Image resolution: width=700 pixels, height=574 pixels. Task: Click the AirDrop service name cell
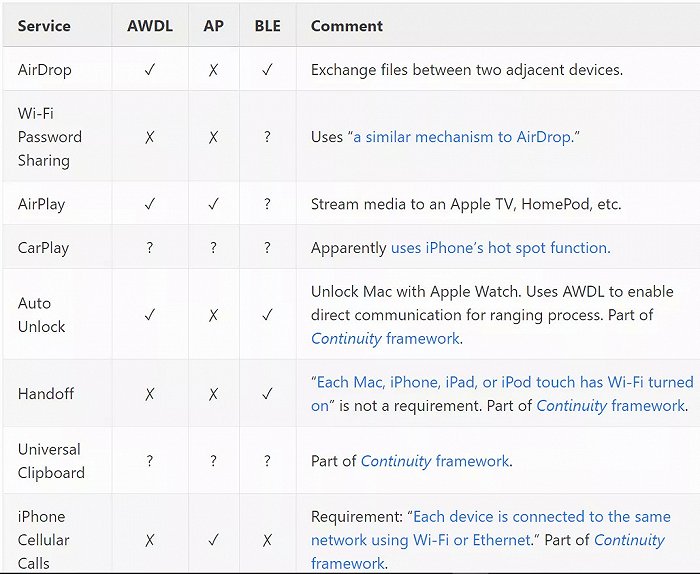coord(46,70)
